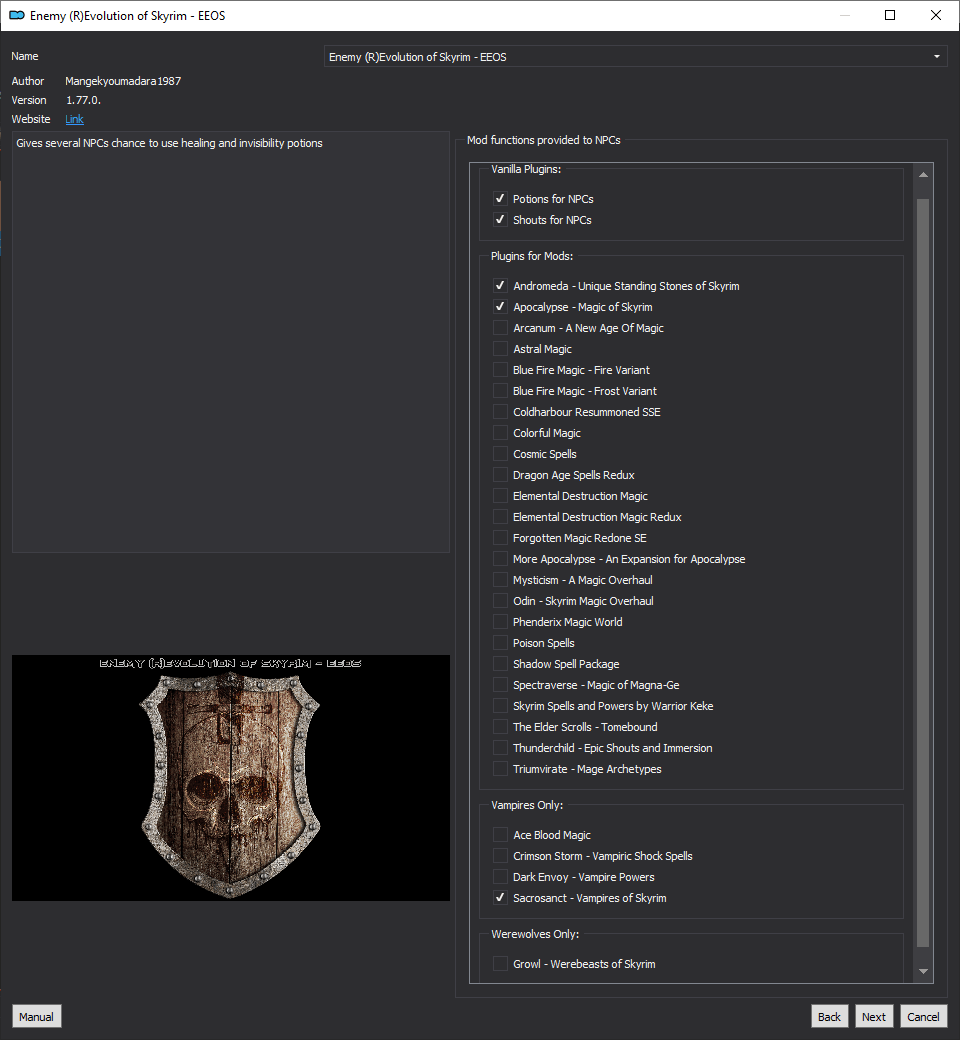Enable Shadow Spell Package checkbox
960x1040 pixels.
[x=500, y=664]
